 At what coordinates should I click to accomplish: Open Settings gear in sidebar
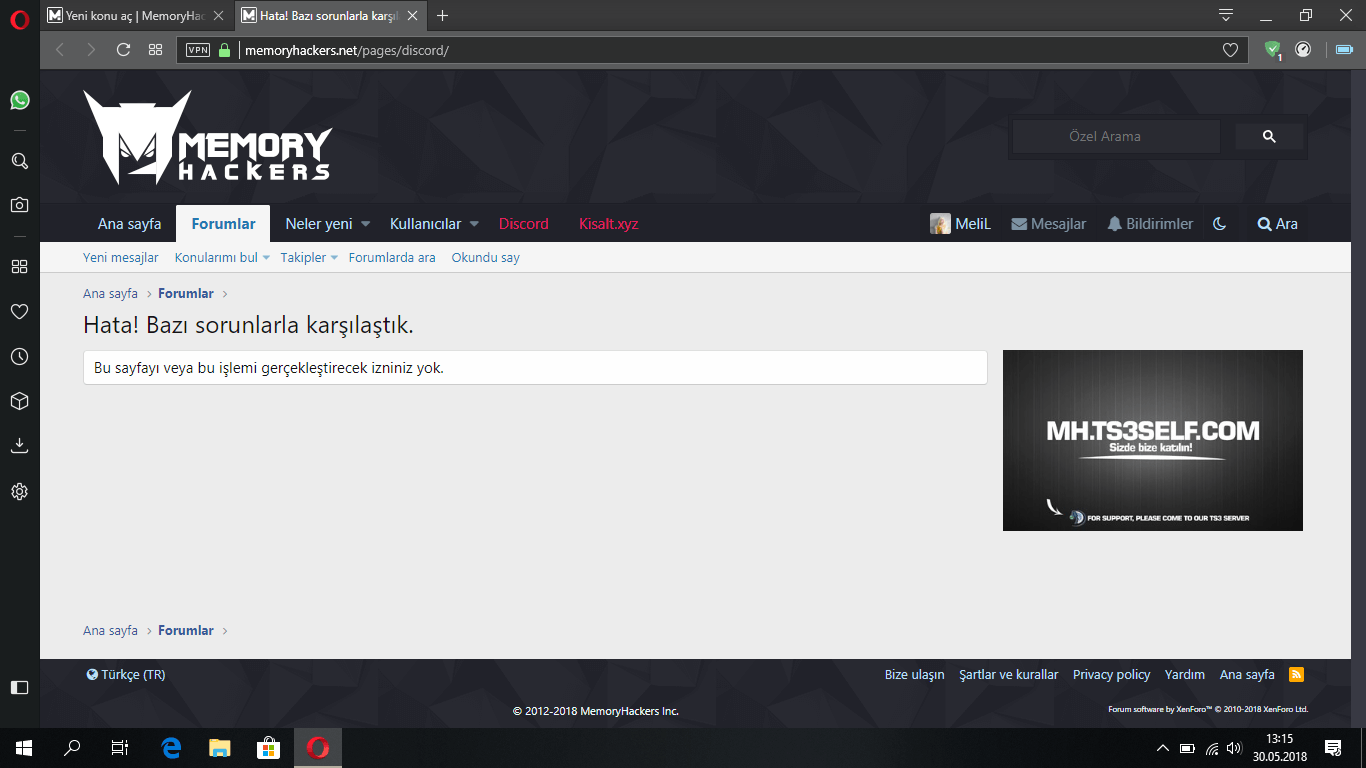[x=19, y=491]
